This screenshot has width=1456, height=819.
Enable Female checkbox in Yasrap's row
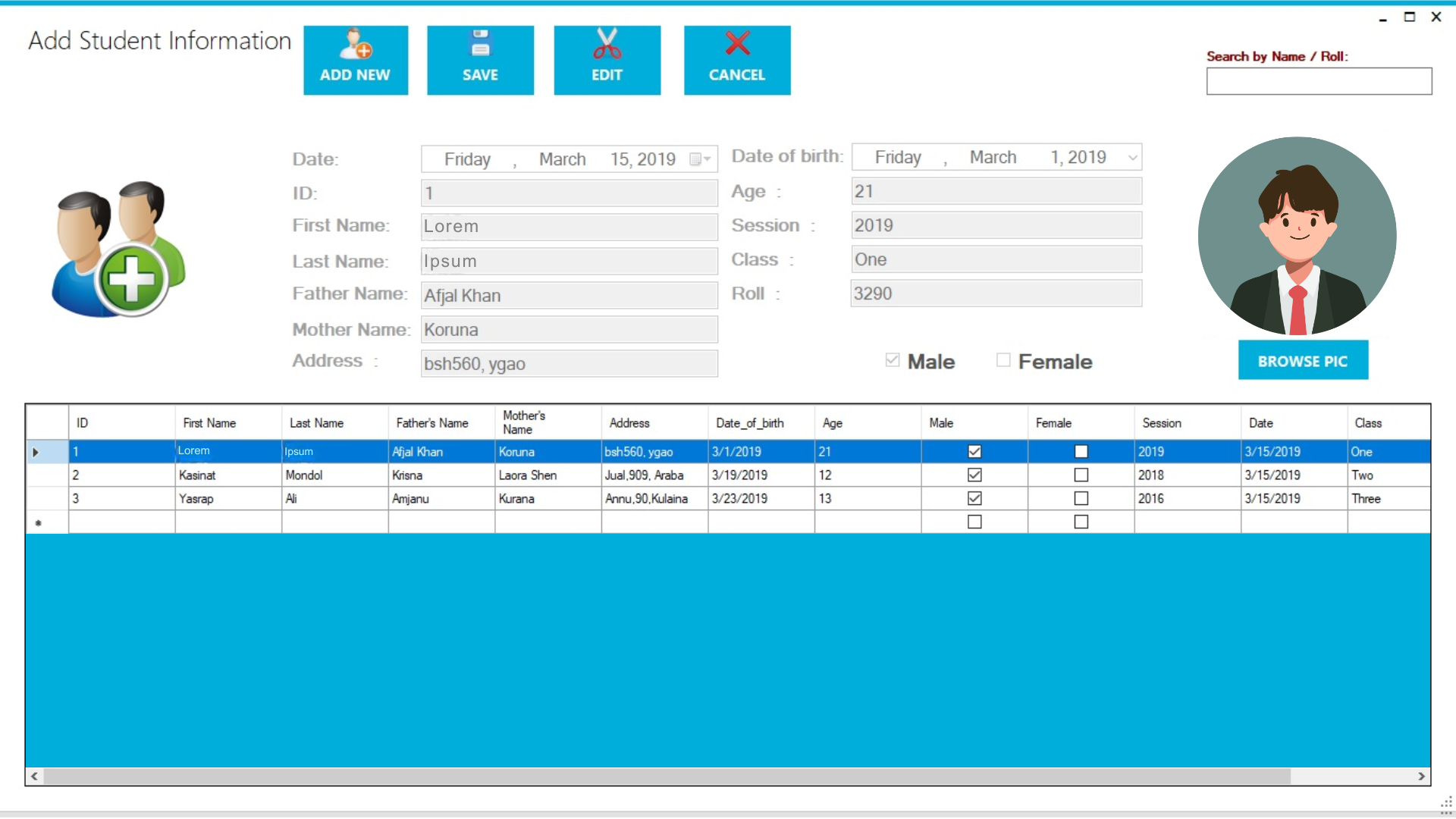tap(1081, 499)
